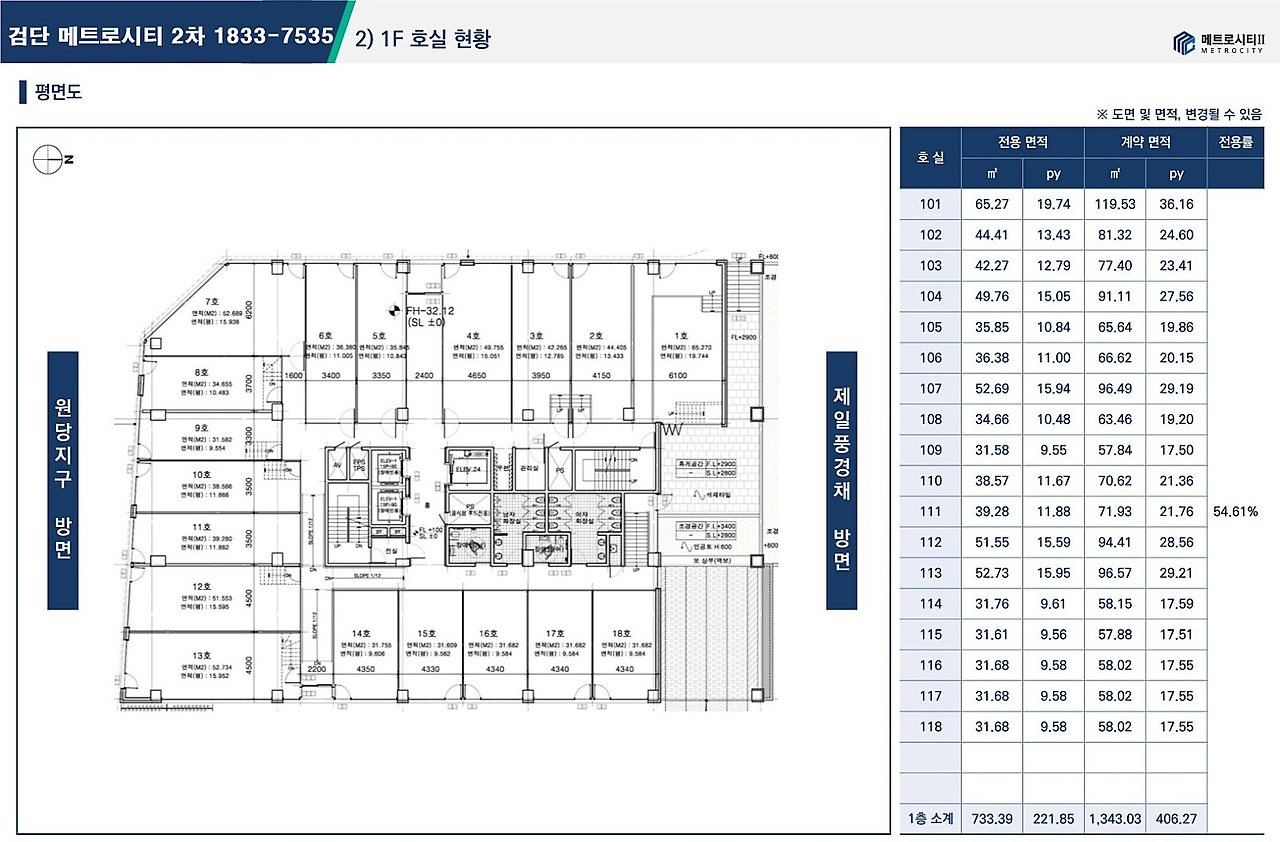Click the 호실 column header

tap(930, 158)
